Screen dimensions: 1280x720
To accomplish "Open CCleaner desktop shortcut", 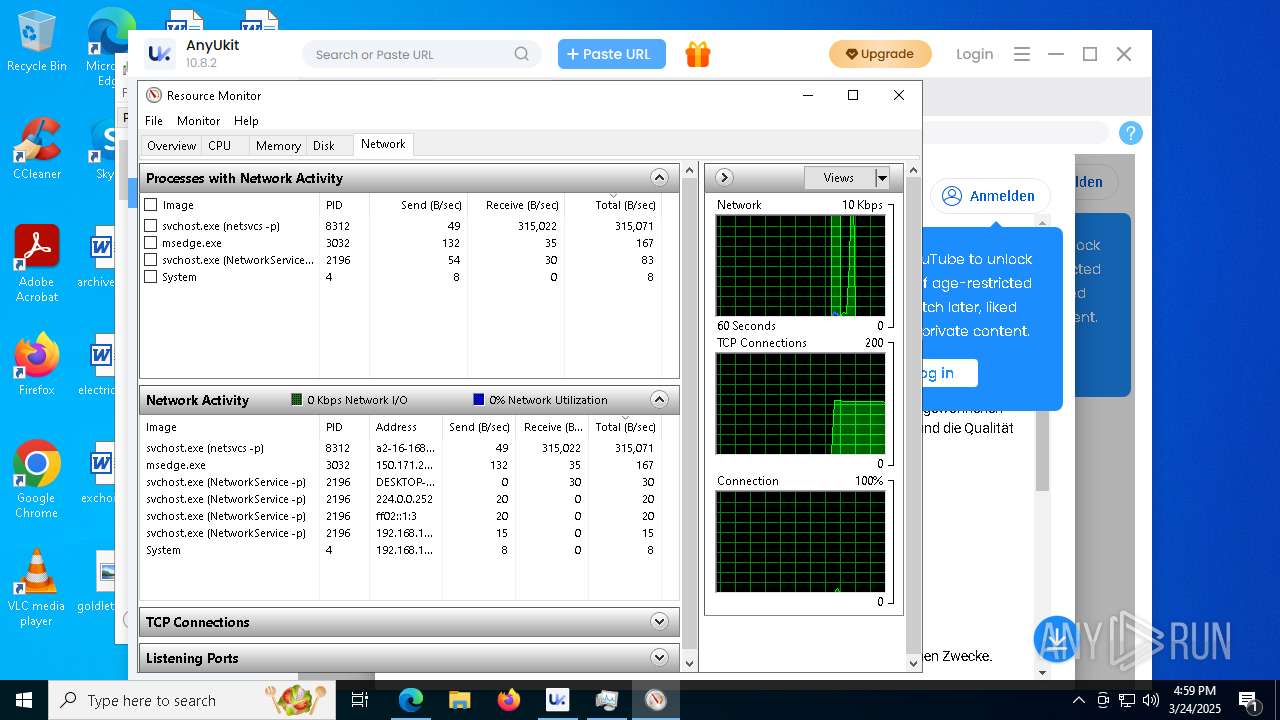I will click(36, 149).
